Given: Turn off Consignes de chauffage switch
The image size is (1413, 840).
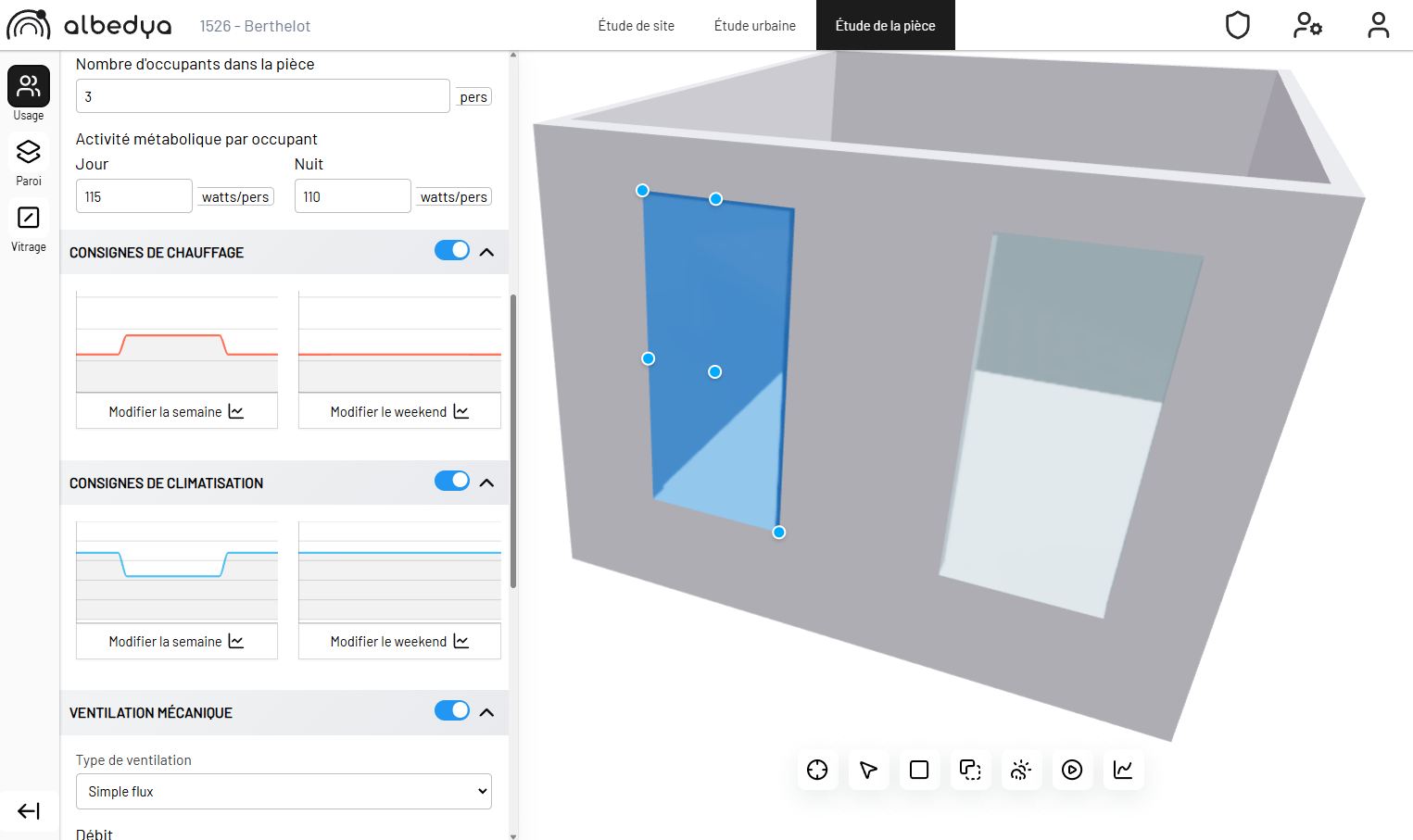Looking at the screenshot, I should [x=452, y=250].
